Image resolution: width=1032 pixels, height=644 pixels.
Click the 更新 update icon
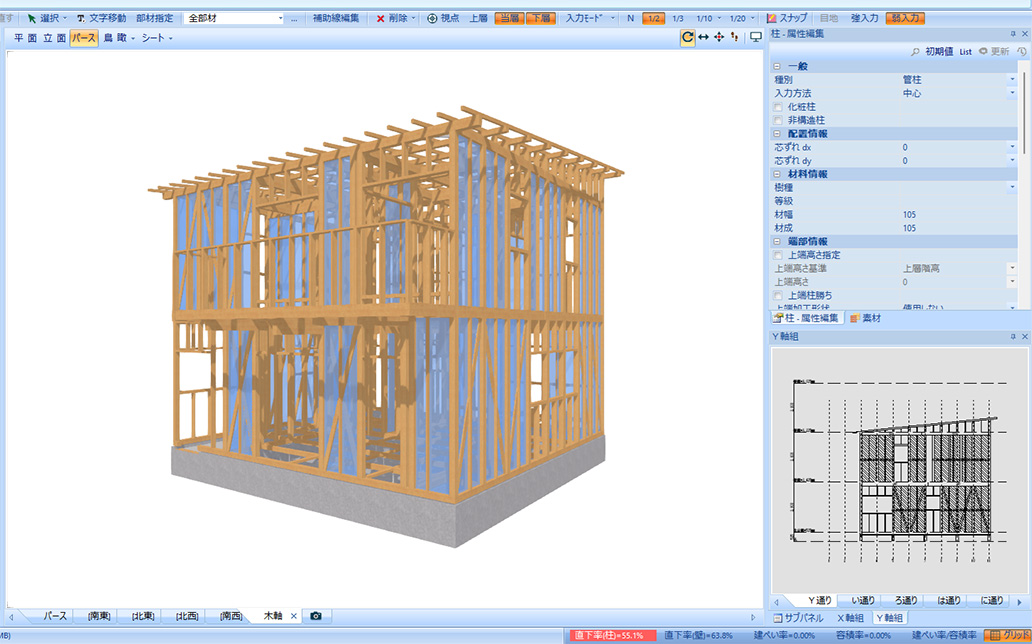983,51
